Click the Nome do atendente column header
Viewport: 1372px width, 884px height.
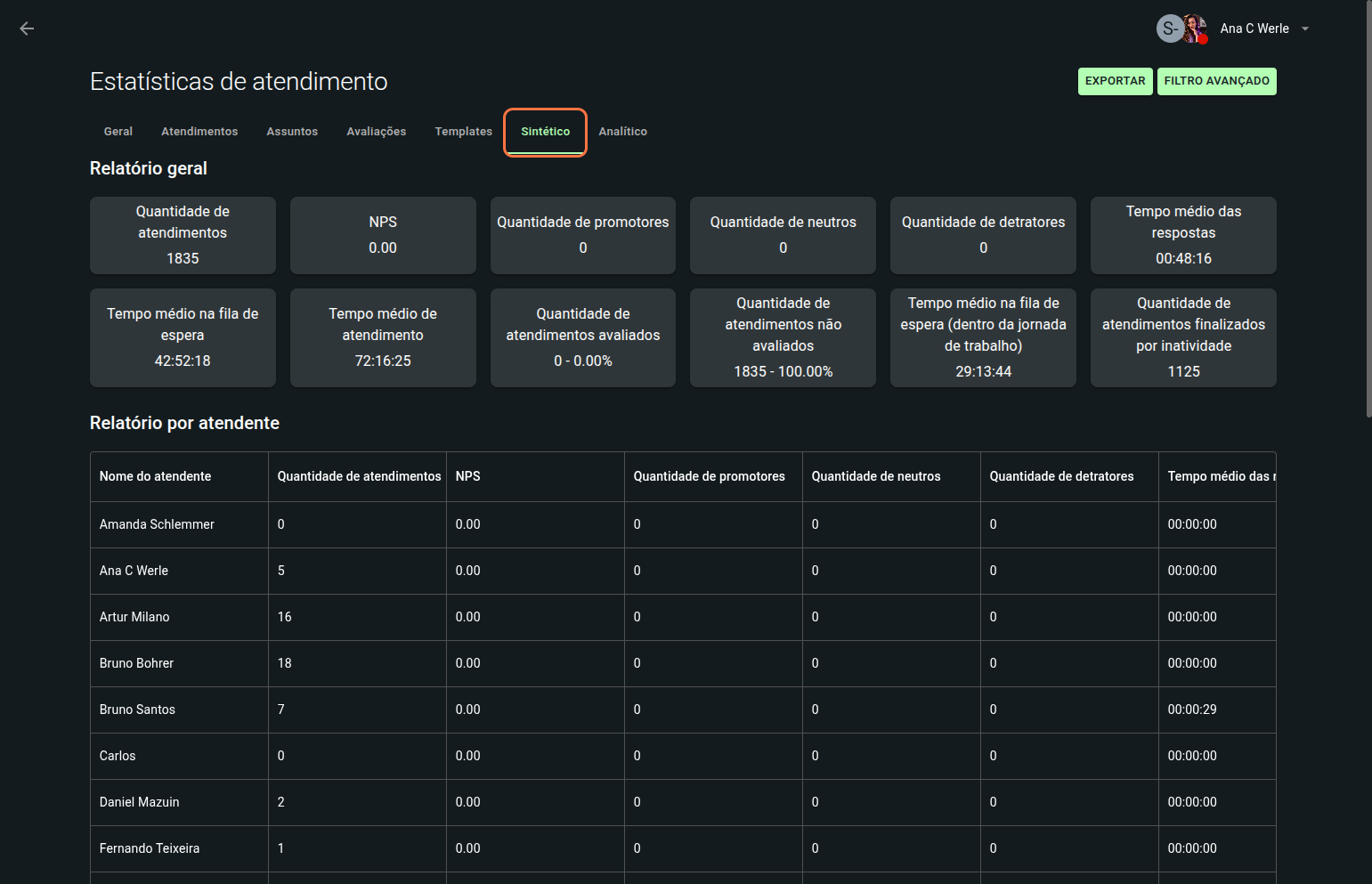click(x=156, y=476)
